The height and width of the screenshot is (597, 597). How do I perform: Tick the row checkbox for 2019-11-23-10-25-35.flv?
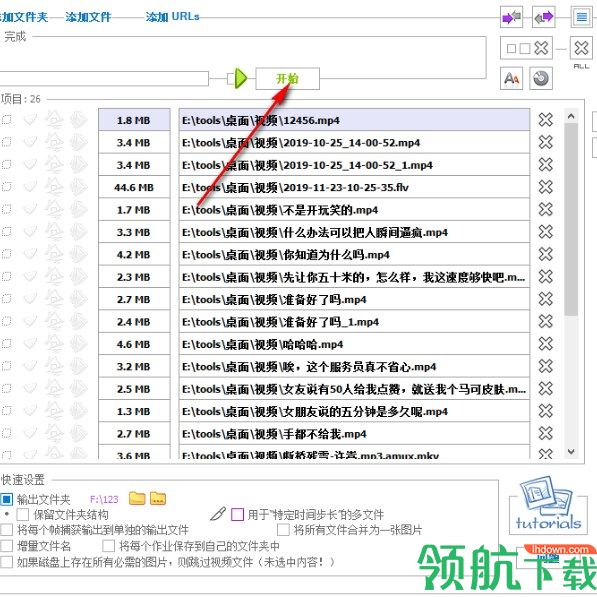6,187
